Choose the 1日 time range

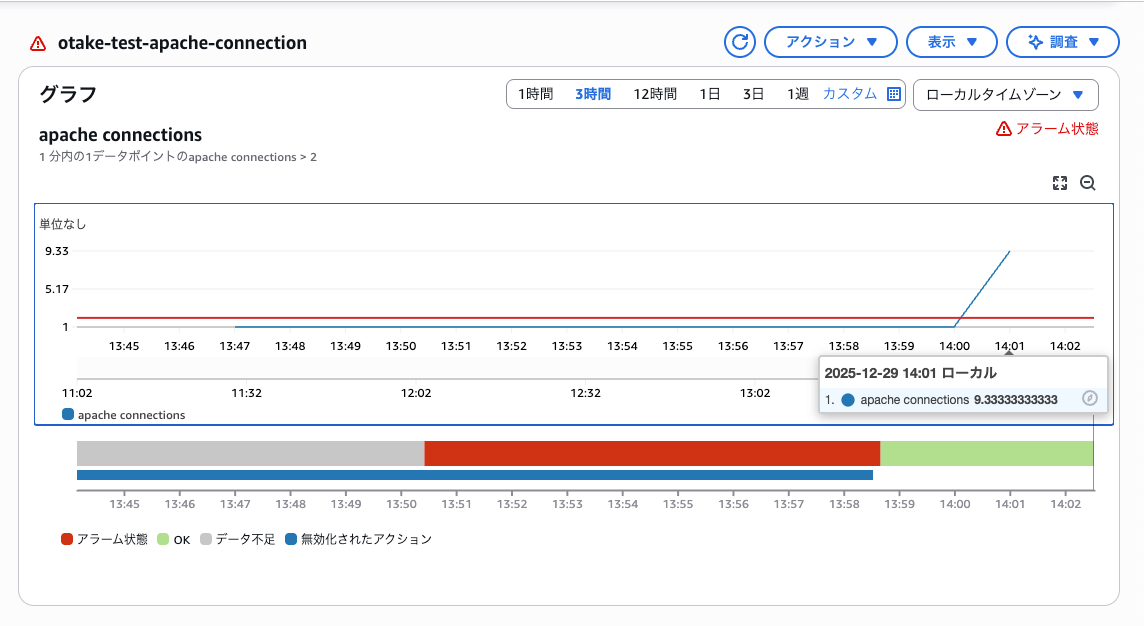point(709,94)
